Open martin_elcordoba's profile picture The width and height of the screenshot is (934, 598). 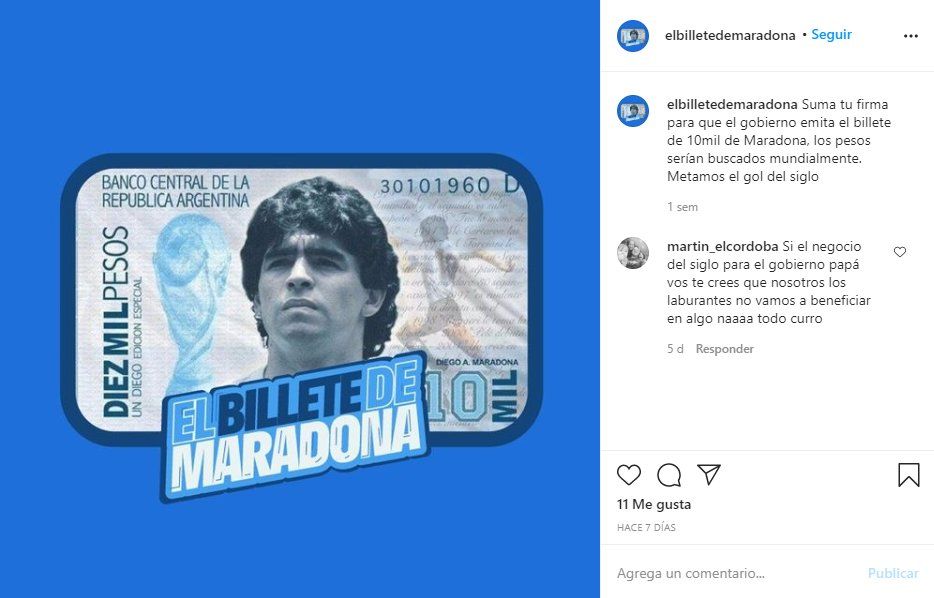tap(633, 253)
